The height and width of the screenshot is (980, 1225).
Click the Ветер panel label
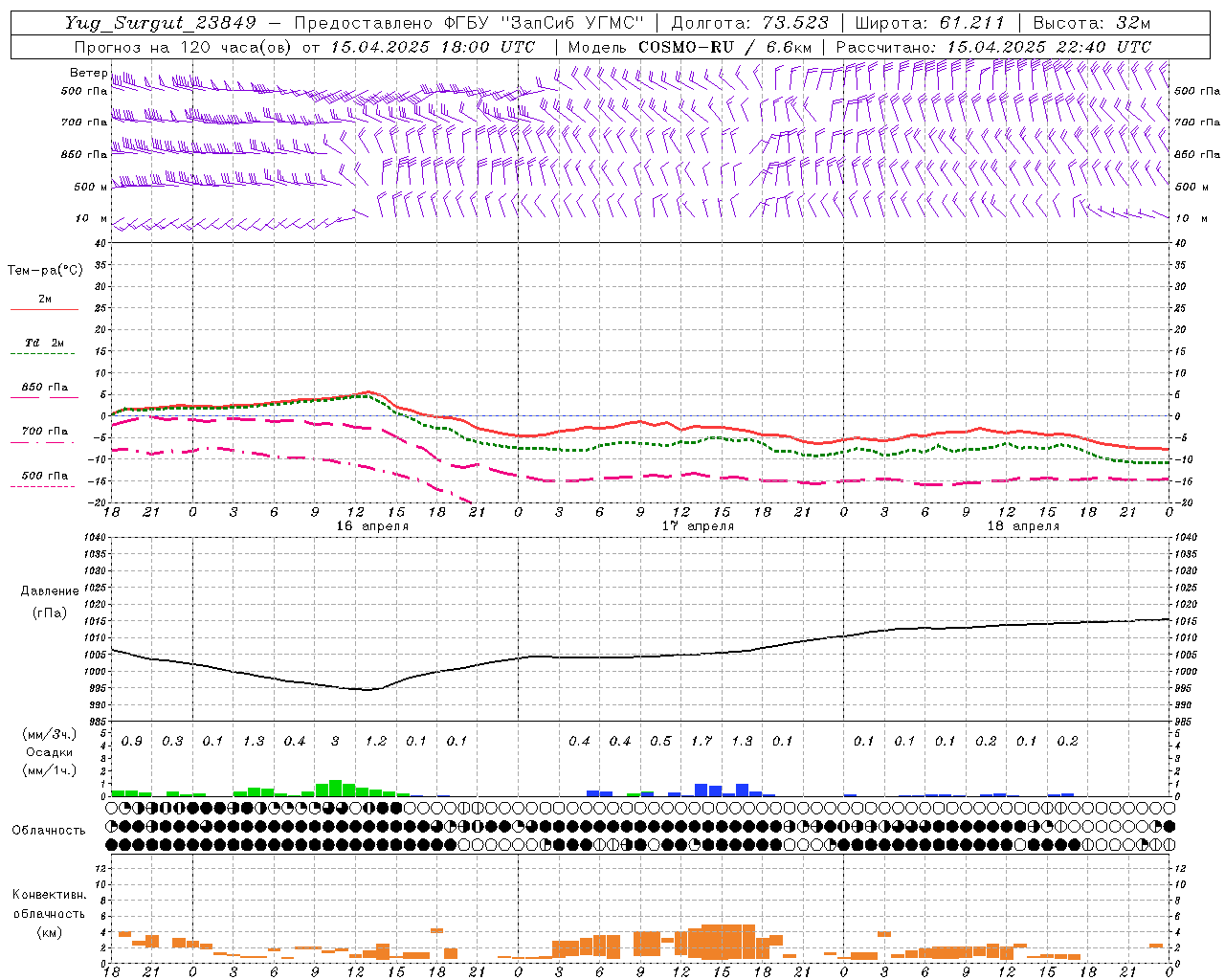(x=88, y=73)
